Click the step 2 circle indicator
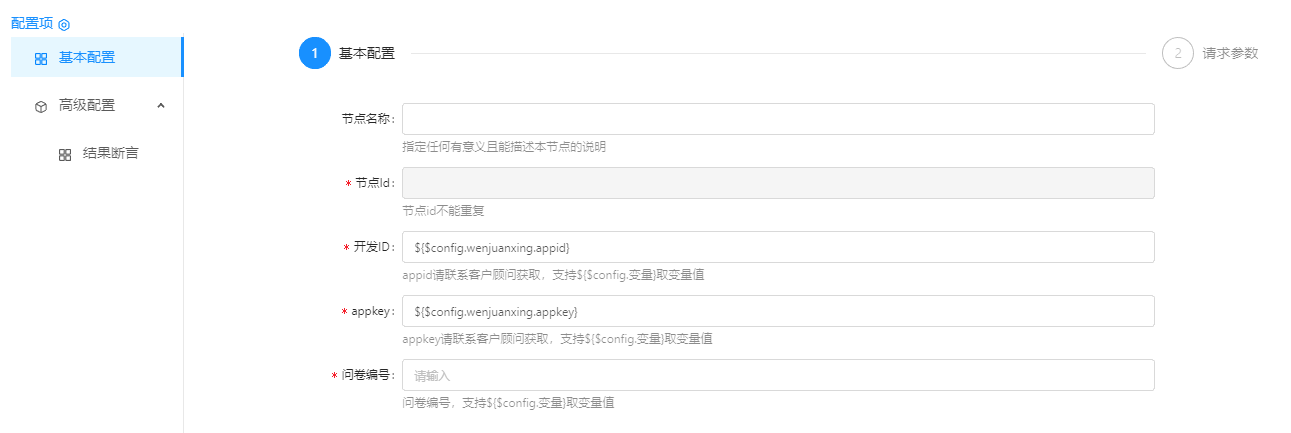Image resolution: width=1291 pixels, height=433 pixels. (x=1177, y=54)
